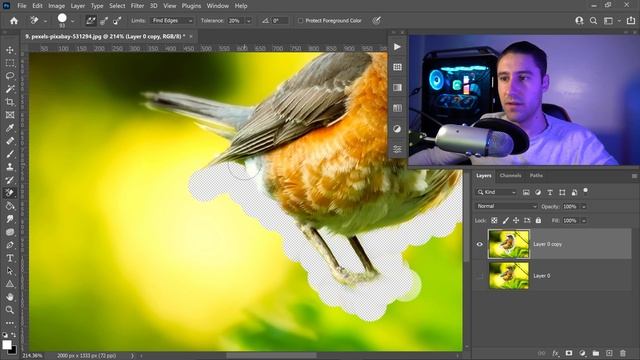Select the Move tool
Screen dimensions: 640x360
(10, 50)
